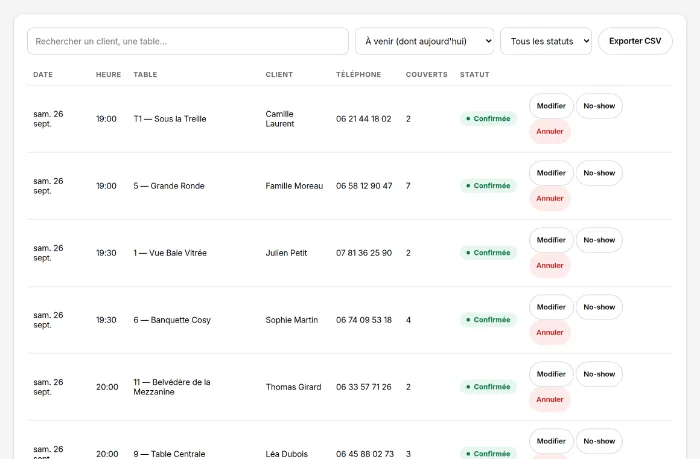Click the CLIENT column header

279,75
